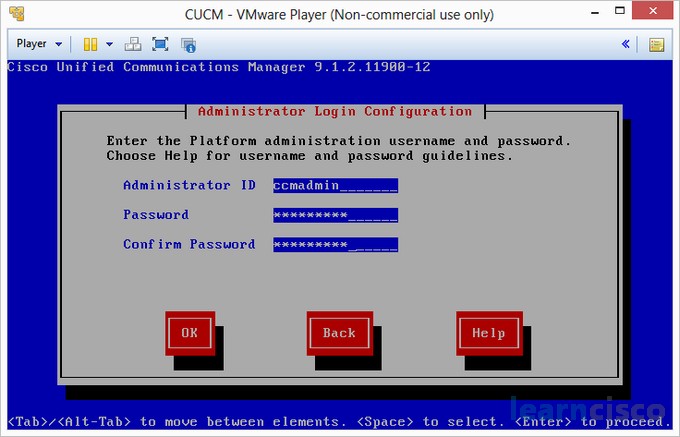Click the Send Ctrl+Alt+Del icon
The image size is (680, 437).
133,44
